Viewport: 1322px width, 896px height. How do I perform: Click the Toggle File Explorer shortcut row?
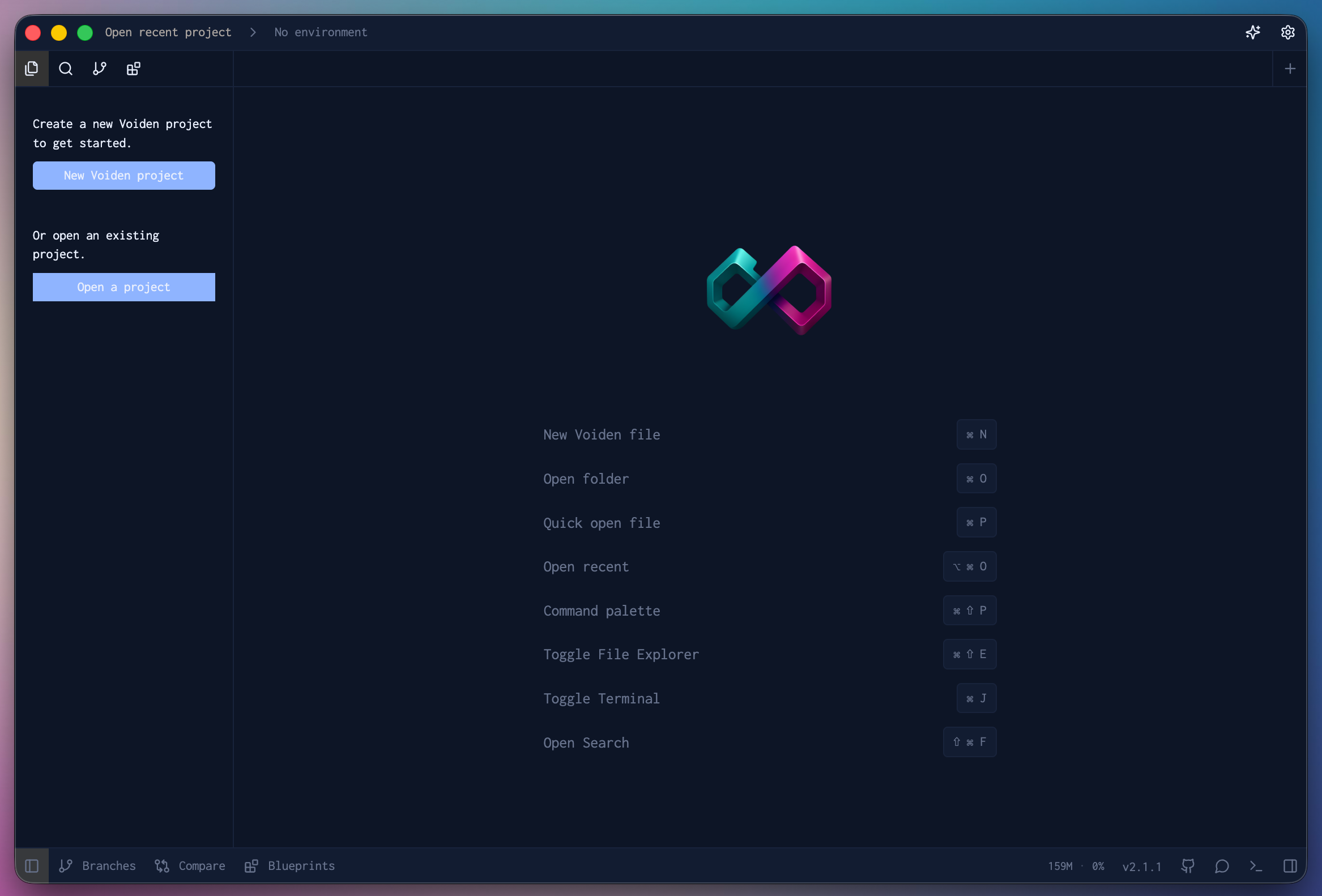(770, 654)
